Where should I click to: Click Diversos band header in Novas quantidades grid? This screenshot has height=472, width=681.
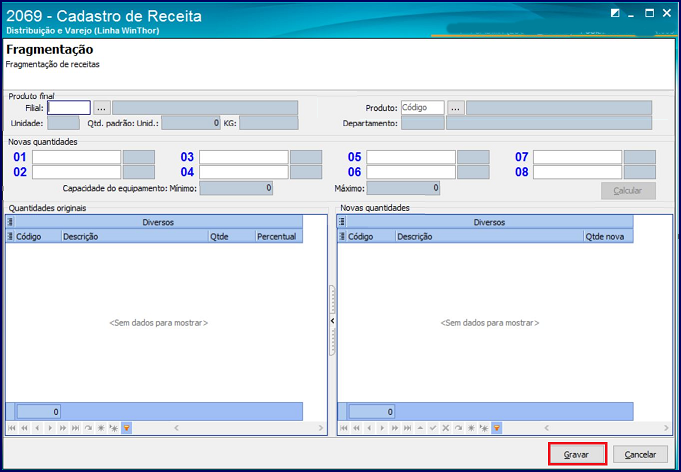[x=489, y=222]
